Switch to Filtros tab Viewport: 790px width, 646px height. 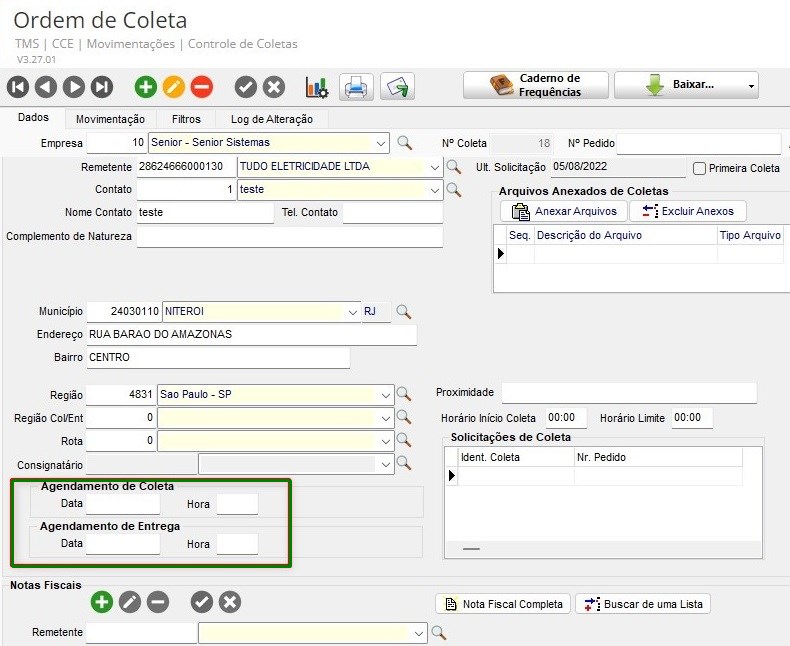pyautogui.click(x=186, y=119)
